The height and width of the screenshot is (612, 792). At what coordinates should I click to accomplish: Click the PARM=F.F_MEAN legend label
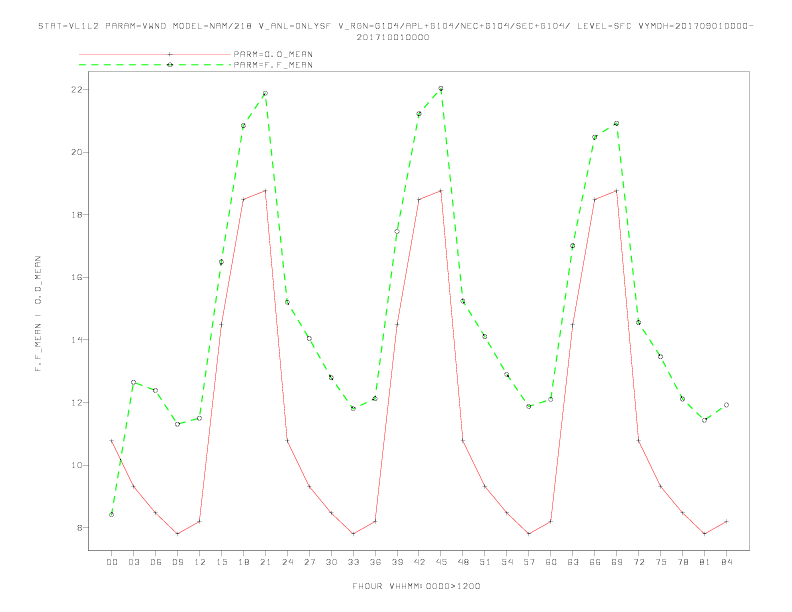pos(273,65)
